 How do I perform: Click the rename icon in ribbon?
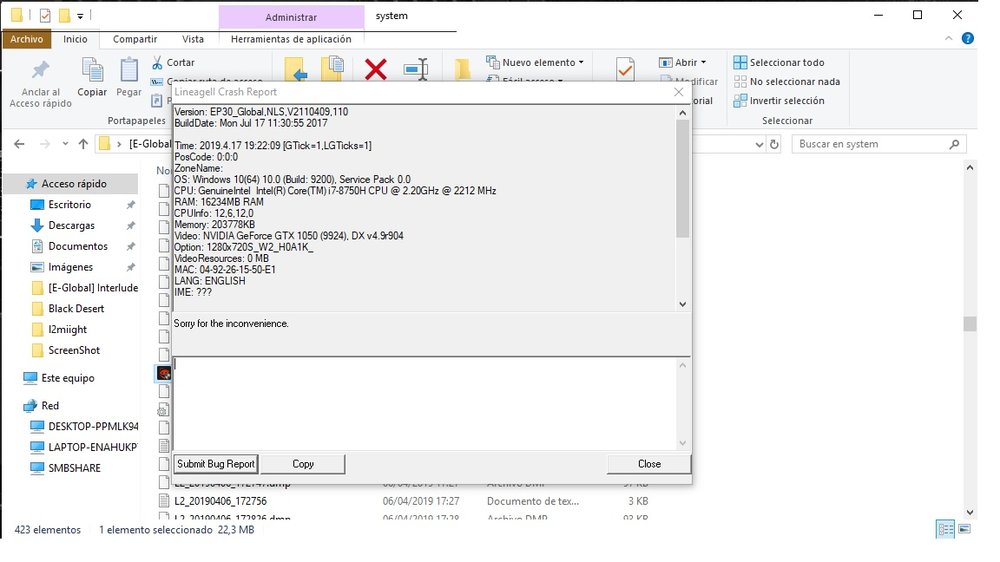[x=416, y=69]
